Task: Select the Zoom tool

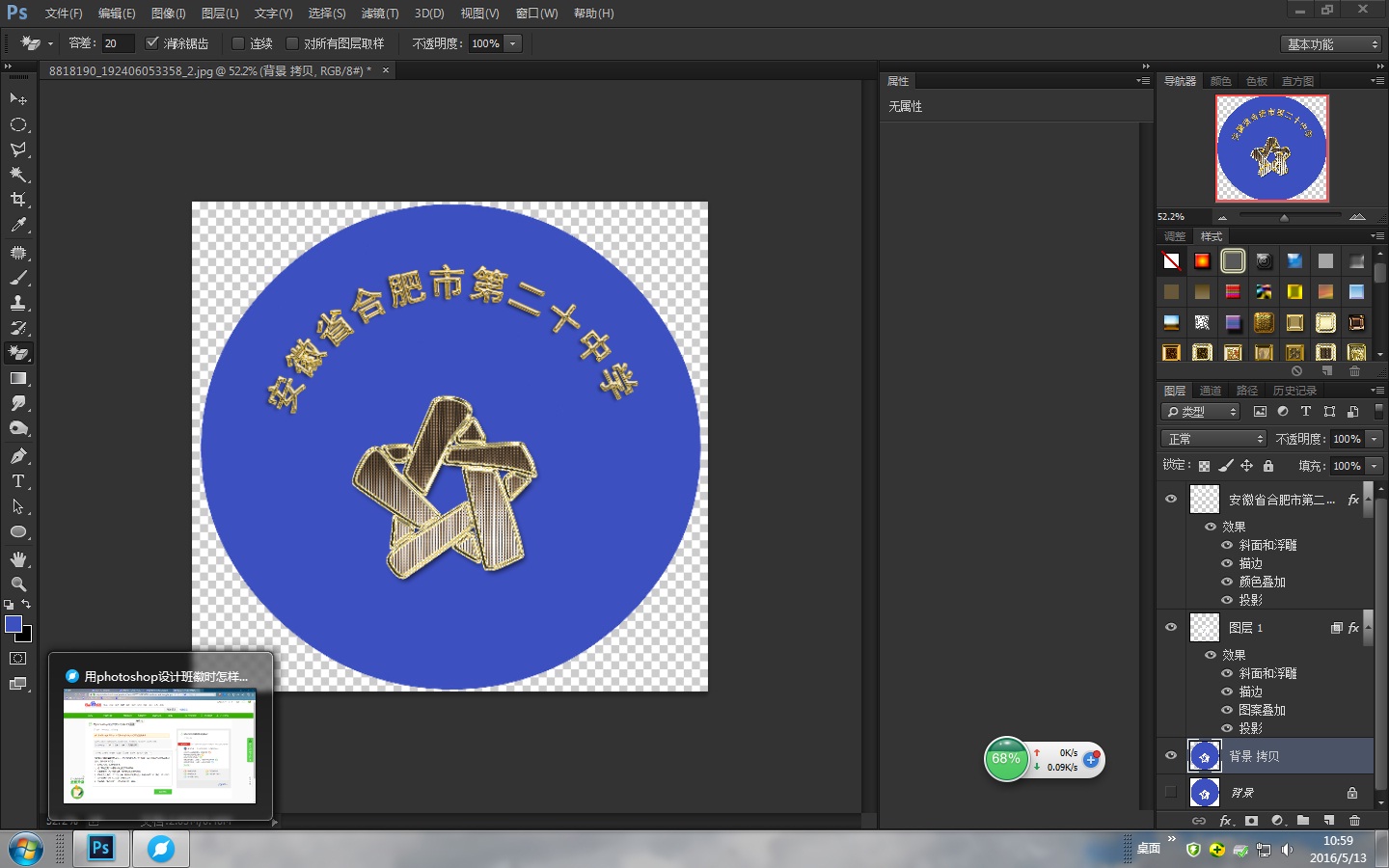Action: tap(18, 584)
